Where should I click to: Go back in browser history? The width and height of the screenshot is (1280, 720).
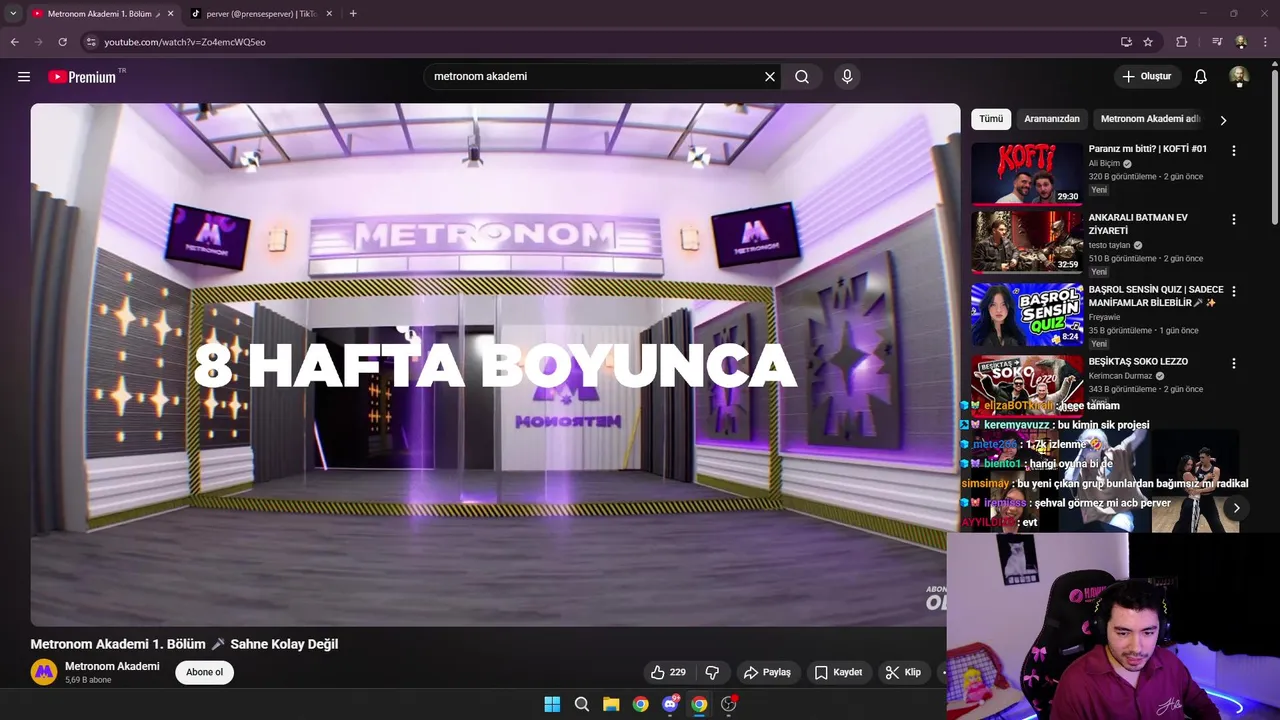(14, 42)
